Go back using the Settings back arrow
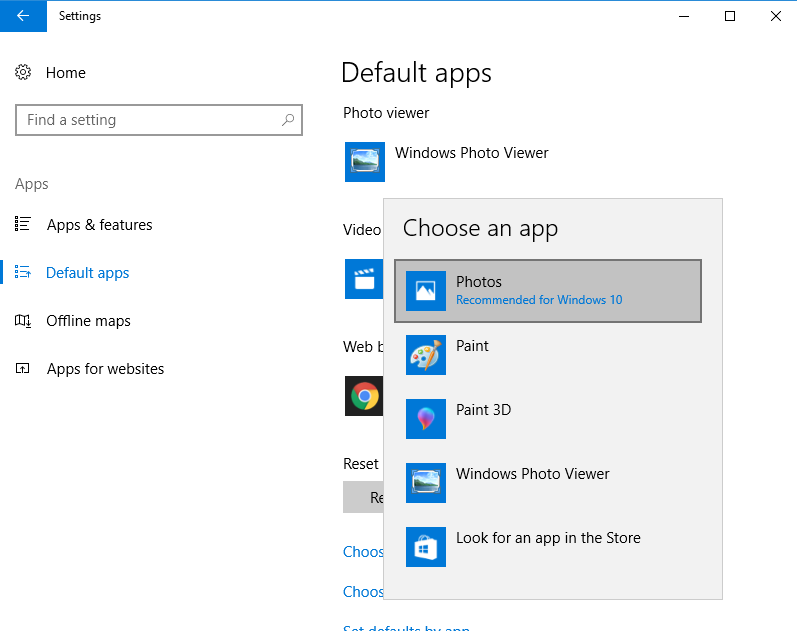The height and width of the screenshot is (631, 797). pyautogui.click(x=23, y=16)
